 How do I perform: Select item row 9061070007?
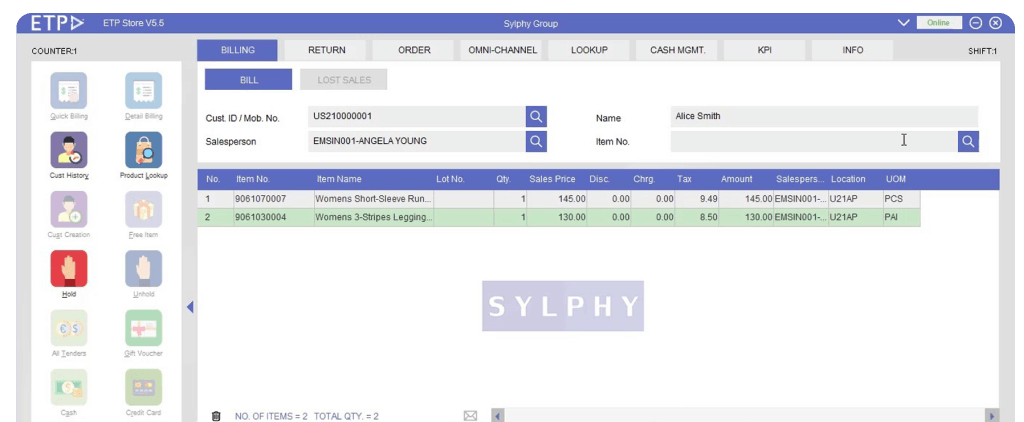(559, 199)
